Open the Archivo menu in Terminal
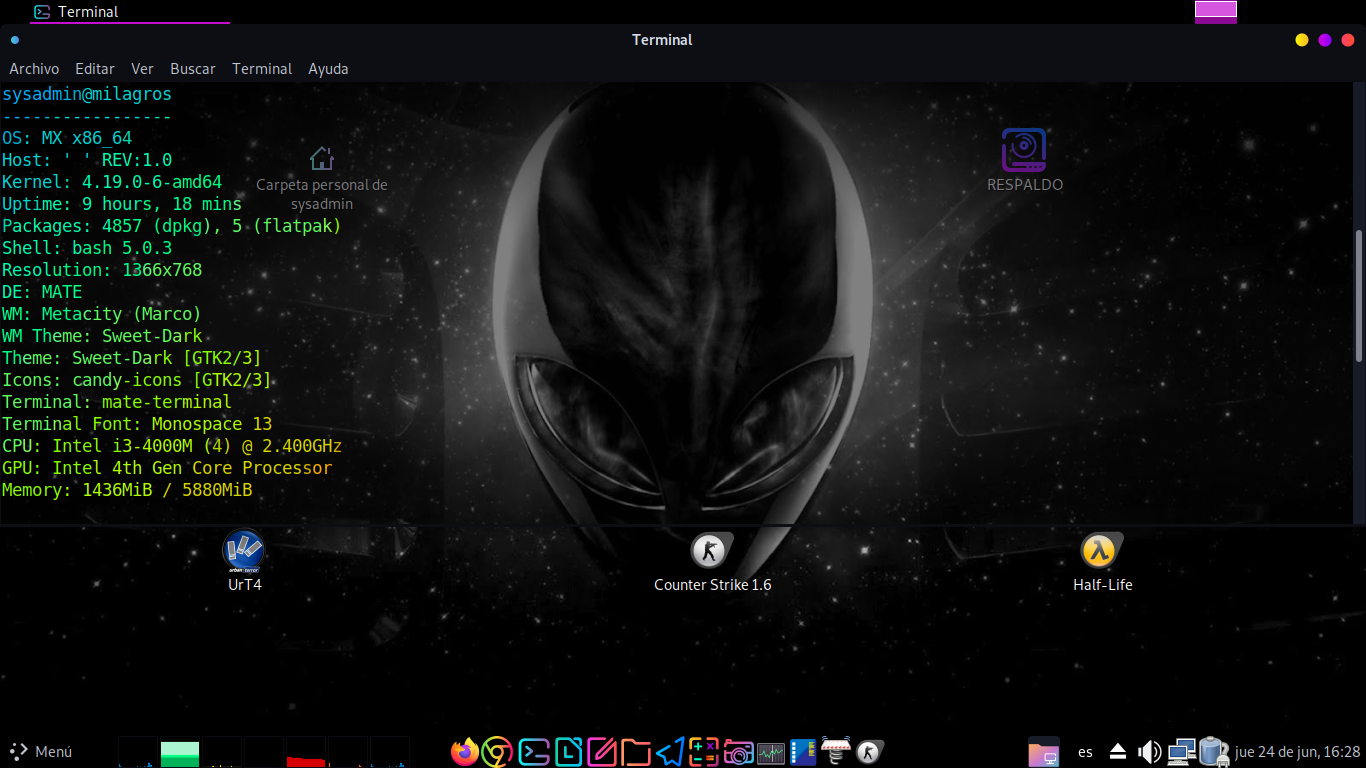 pyautogui.click(x=34, y=69)
